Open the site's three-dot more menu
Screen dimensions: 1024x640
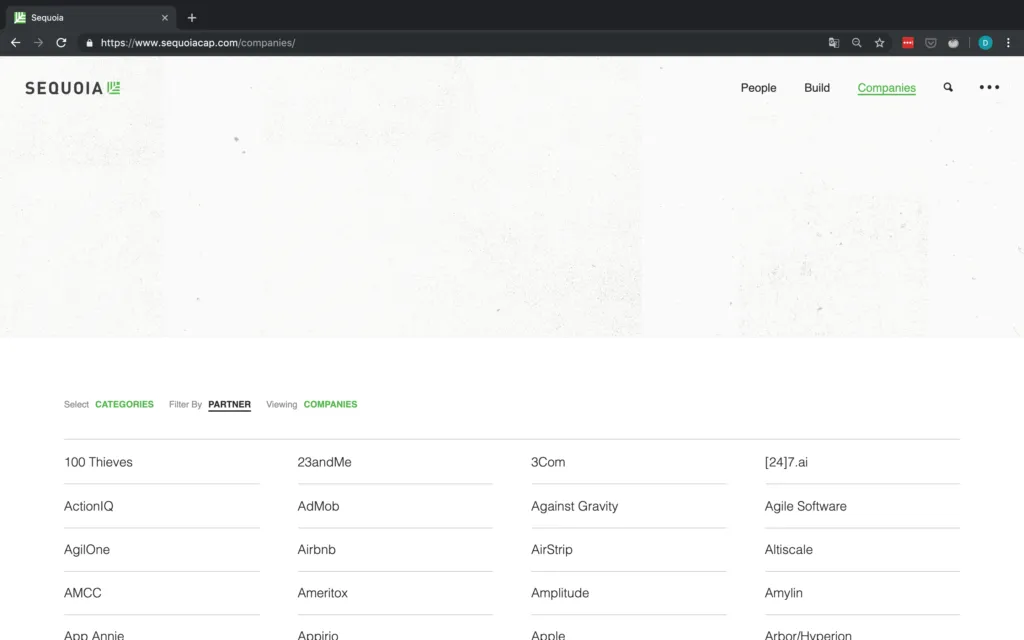coord(989,88)
